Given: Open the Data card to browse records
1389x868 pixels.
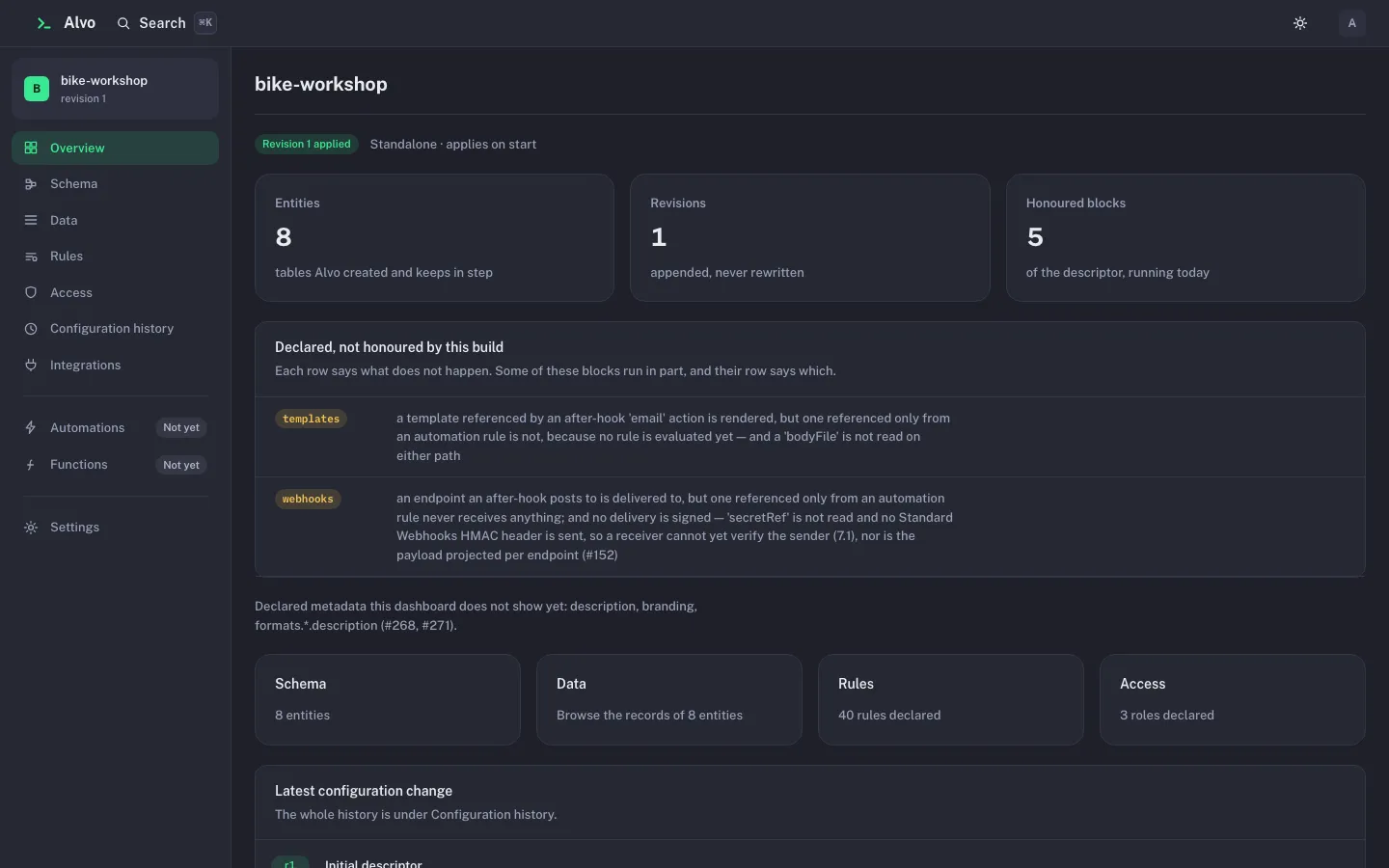Looking at the screenshot, I should tap(669, 699).
